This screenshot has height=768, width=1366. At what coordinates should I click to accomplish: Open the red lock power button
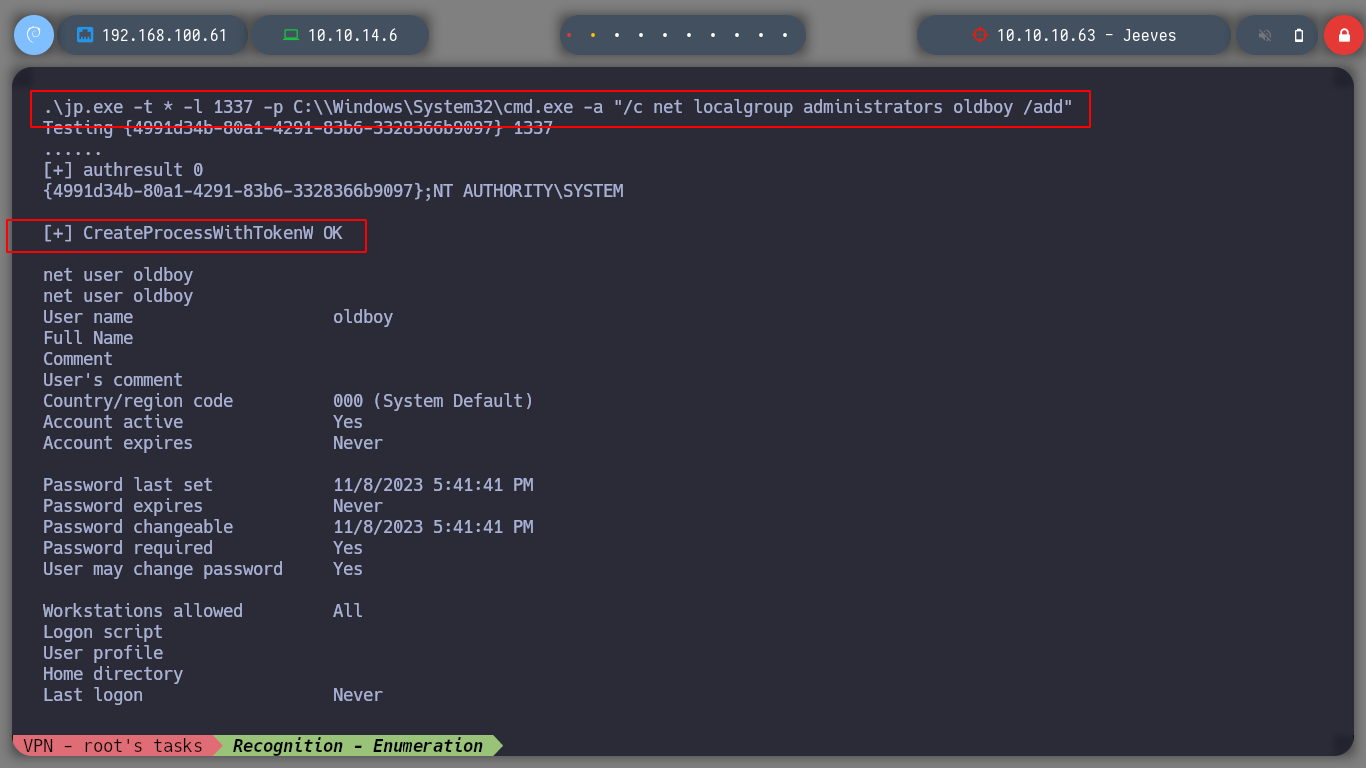pyautogui.click(x=1344, y=35)
